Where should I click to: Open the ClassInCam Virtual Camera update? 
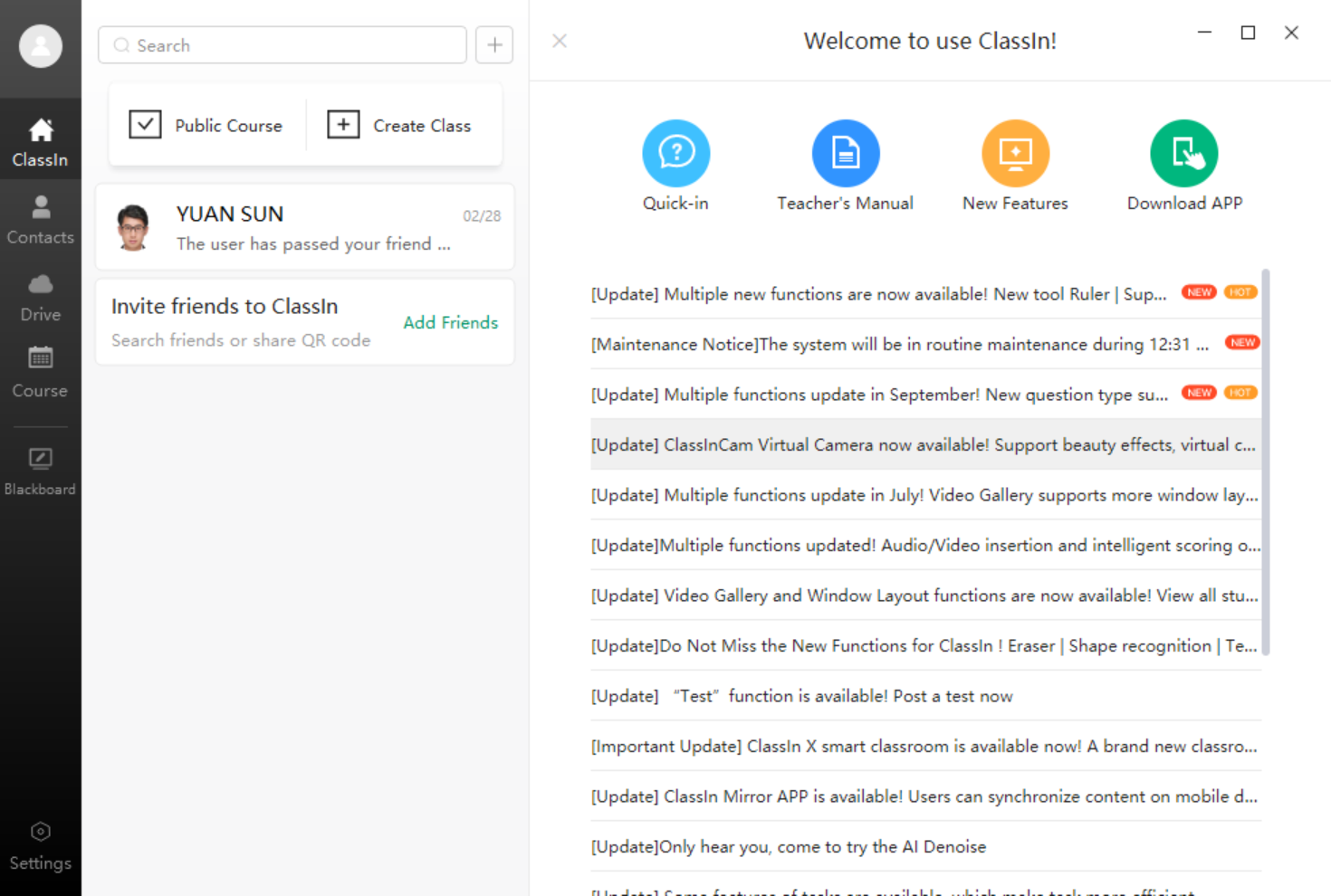[x=925, y=444]
